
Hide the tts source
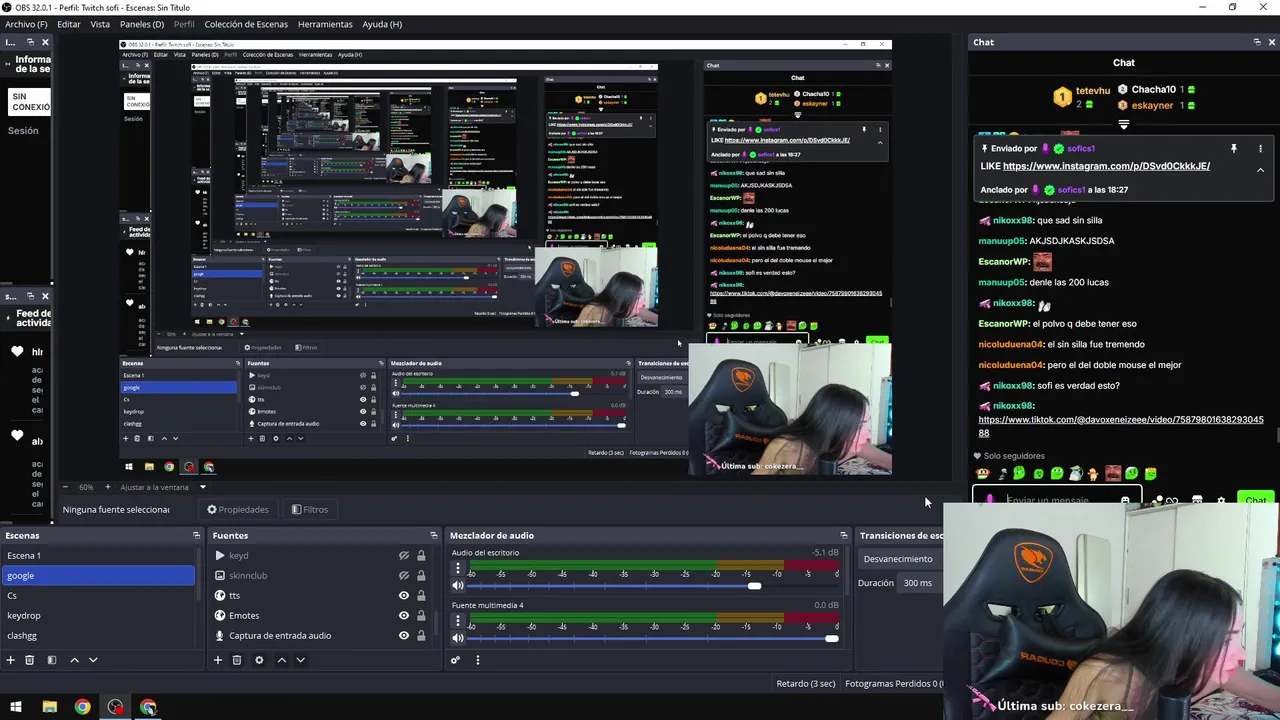tap(404, 595)
